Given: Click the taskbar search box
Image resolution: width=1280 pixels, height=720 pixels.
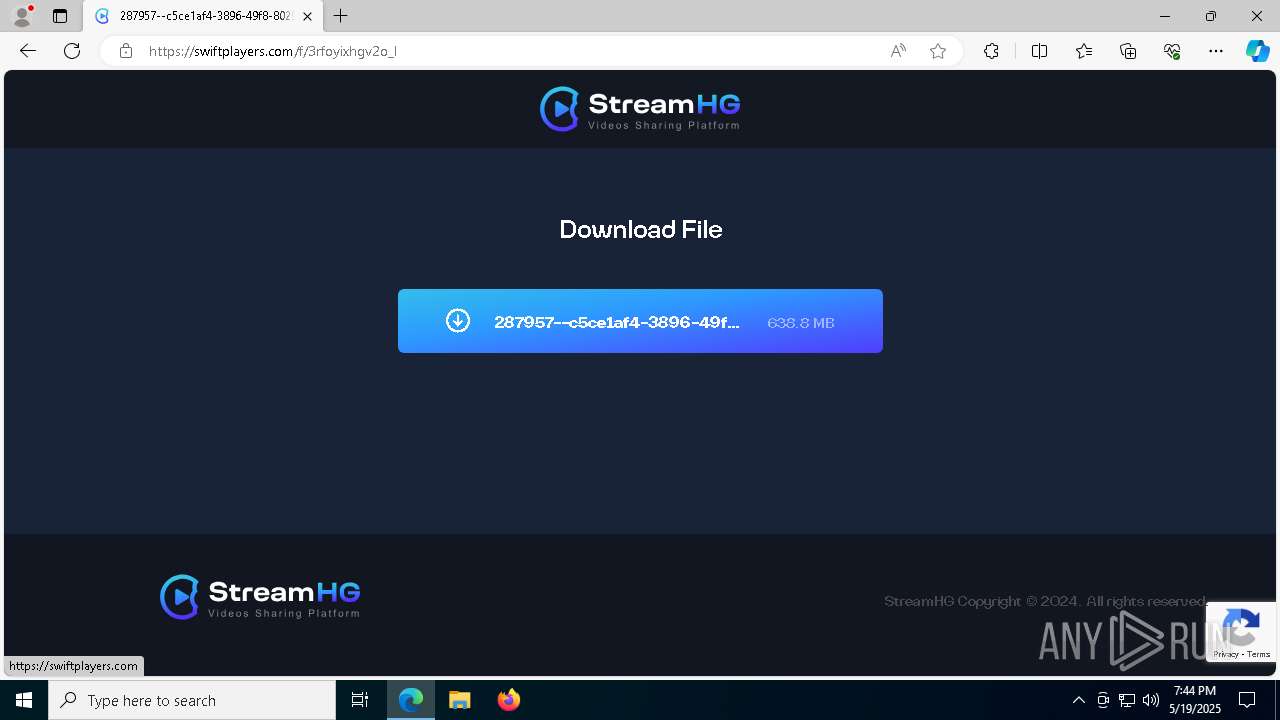Looking at the screenshot, I should coord(192,700).
